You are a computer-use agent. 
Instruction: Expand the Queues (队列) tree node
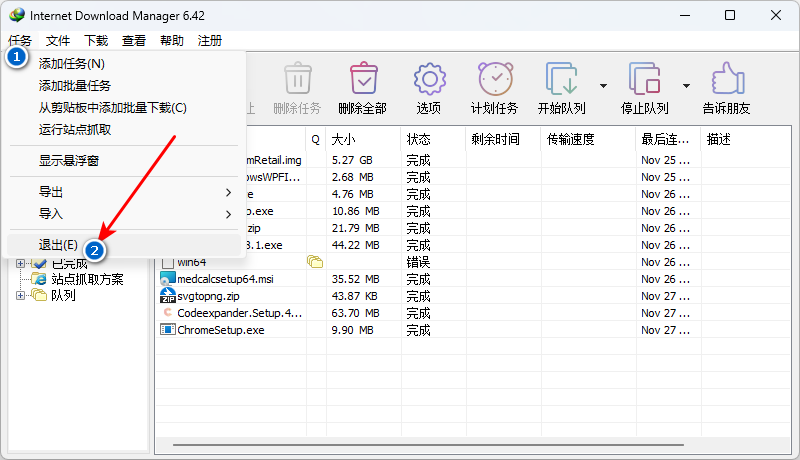(20, 295)
